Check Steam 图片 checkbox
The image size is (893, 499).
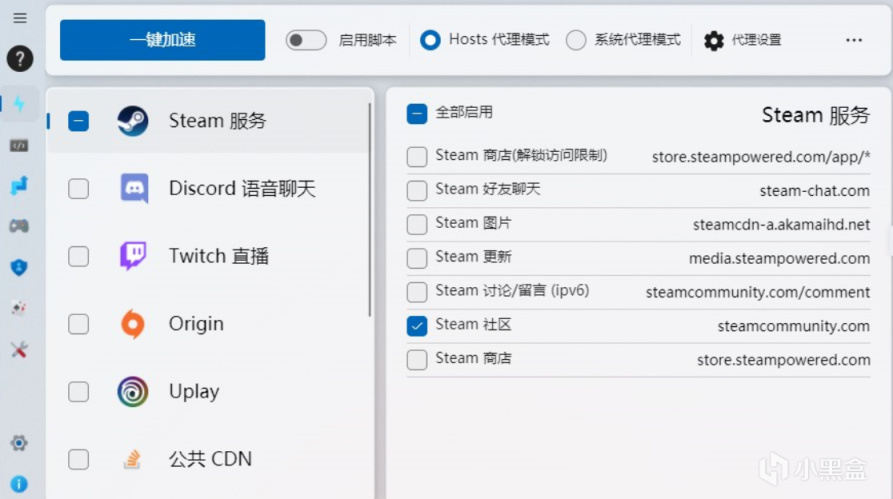417,224
